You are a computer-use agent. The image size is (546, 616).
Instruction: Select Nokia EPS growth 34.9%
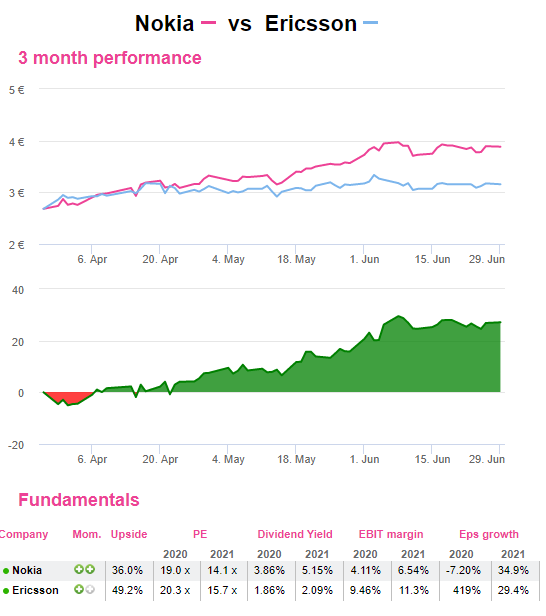coord(513,570)
